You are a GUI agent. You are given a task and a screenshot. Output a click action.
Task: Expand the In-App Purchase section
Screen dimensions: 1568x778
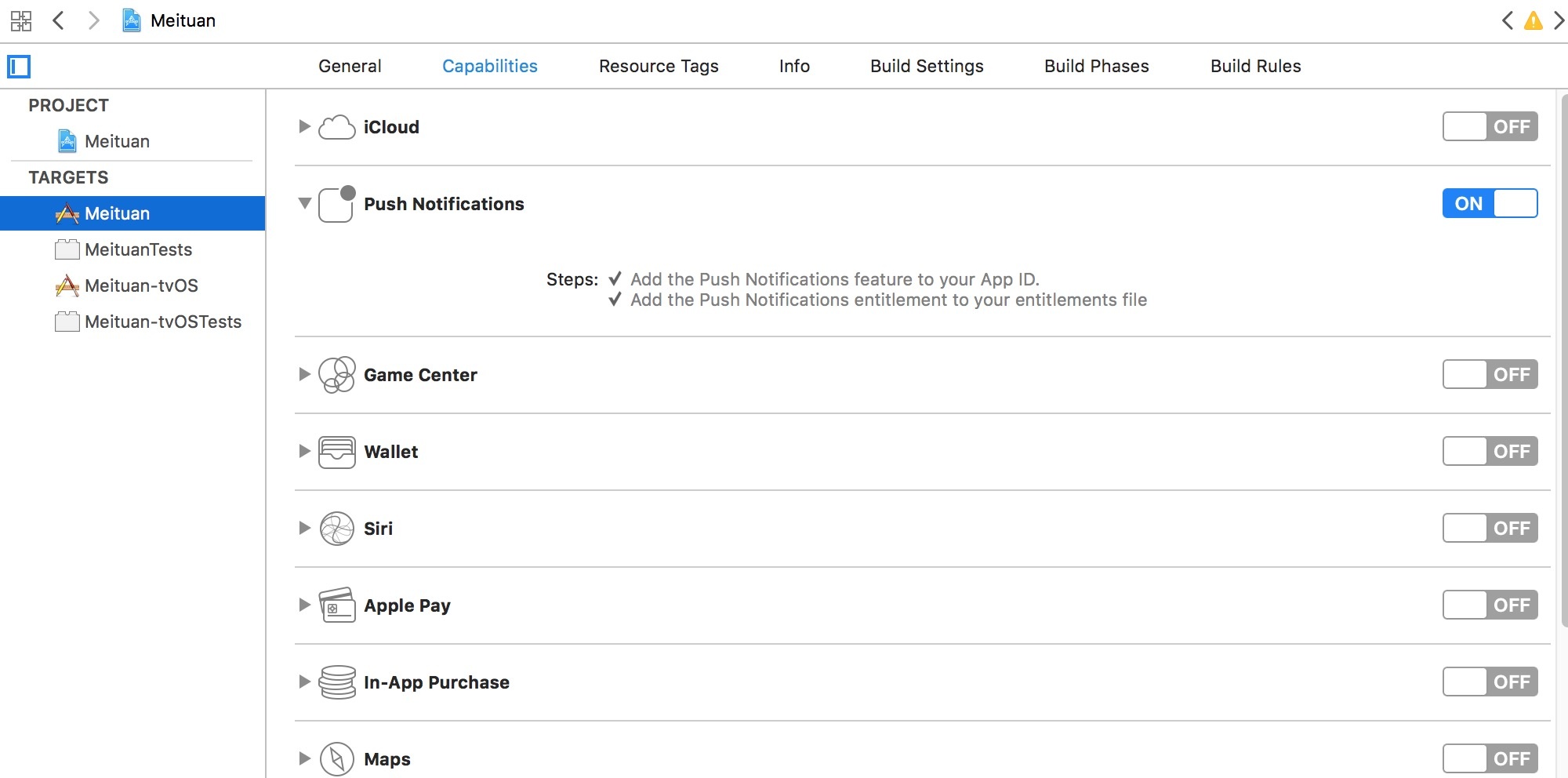tap(305, 682)
